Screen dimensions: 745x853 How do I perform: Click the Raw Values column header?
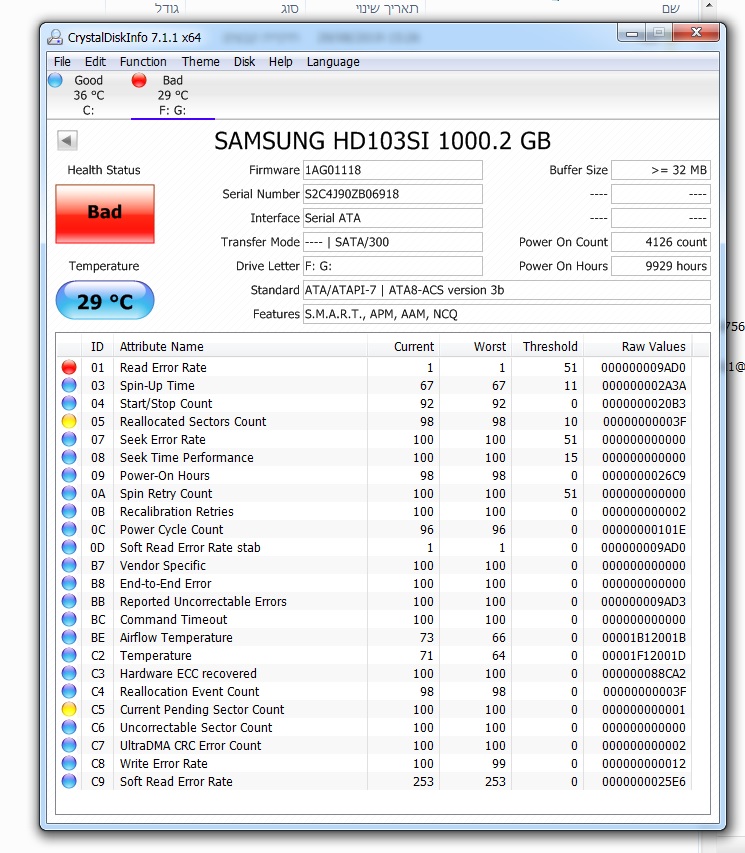[x=637, y=347]
